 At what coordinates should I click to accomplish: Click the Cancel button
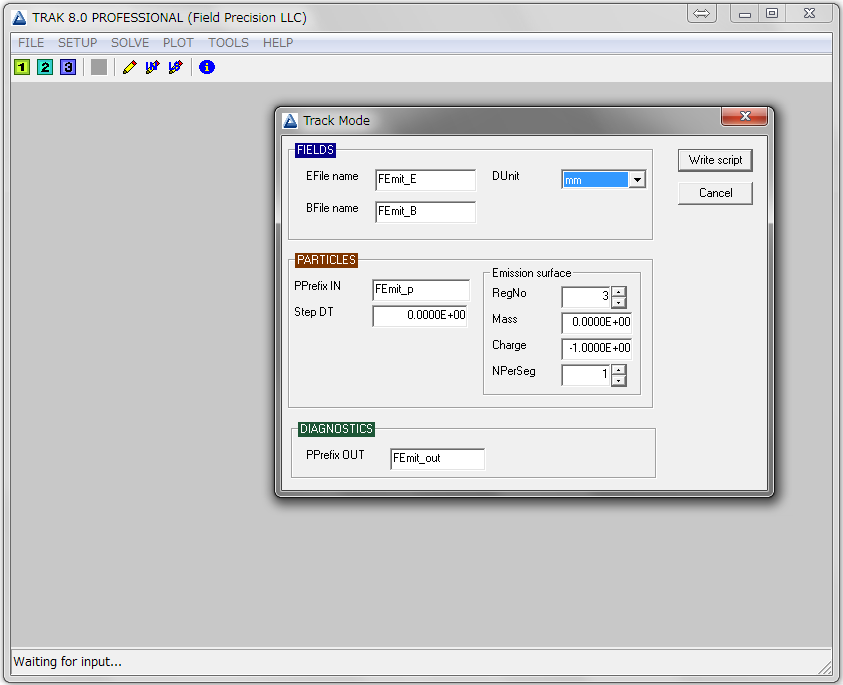(715, 193)
